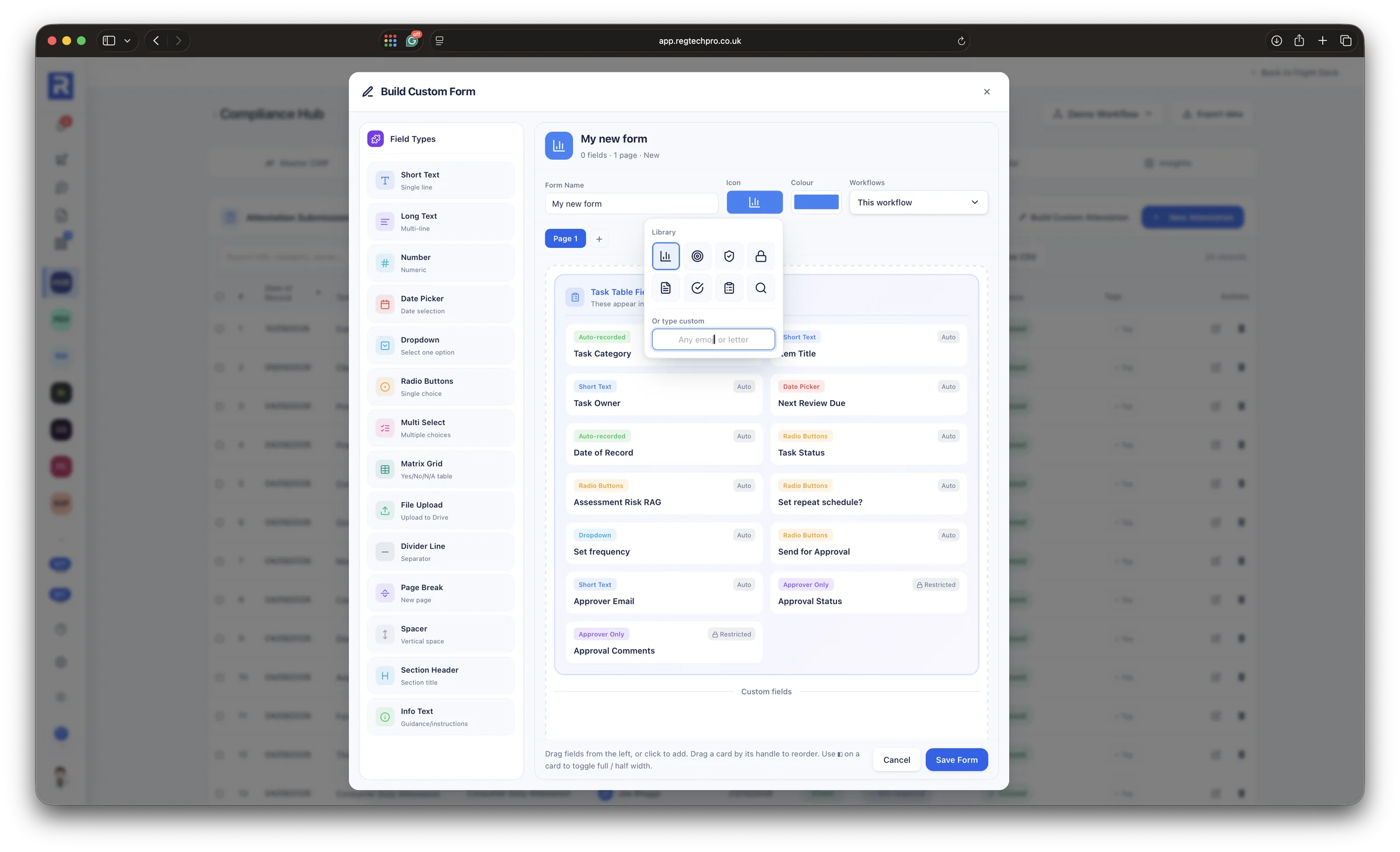Choose the magnifier icon in Library
The image size is (1400, 852).
click(761, 288)
